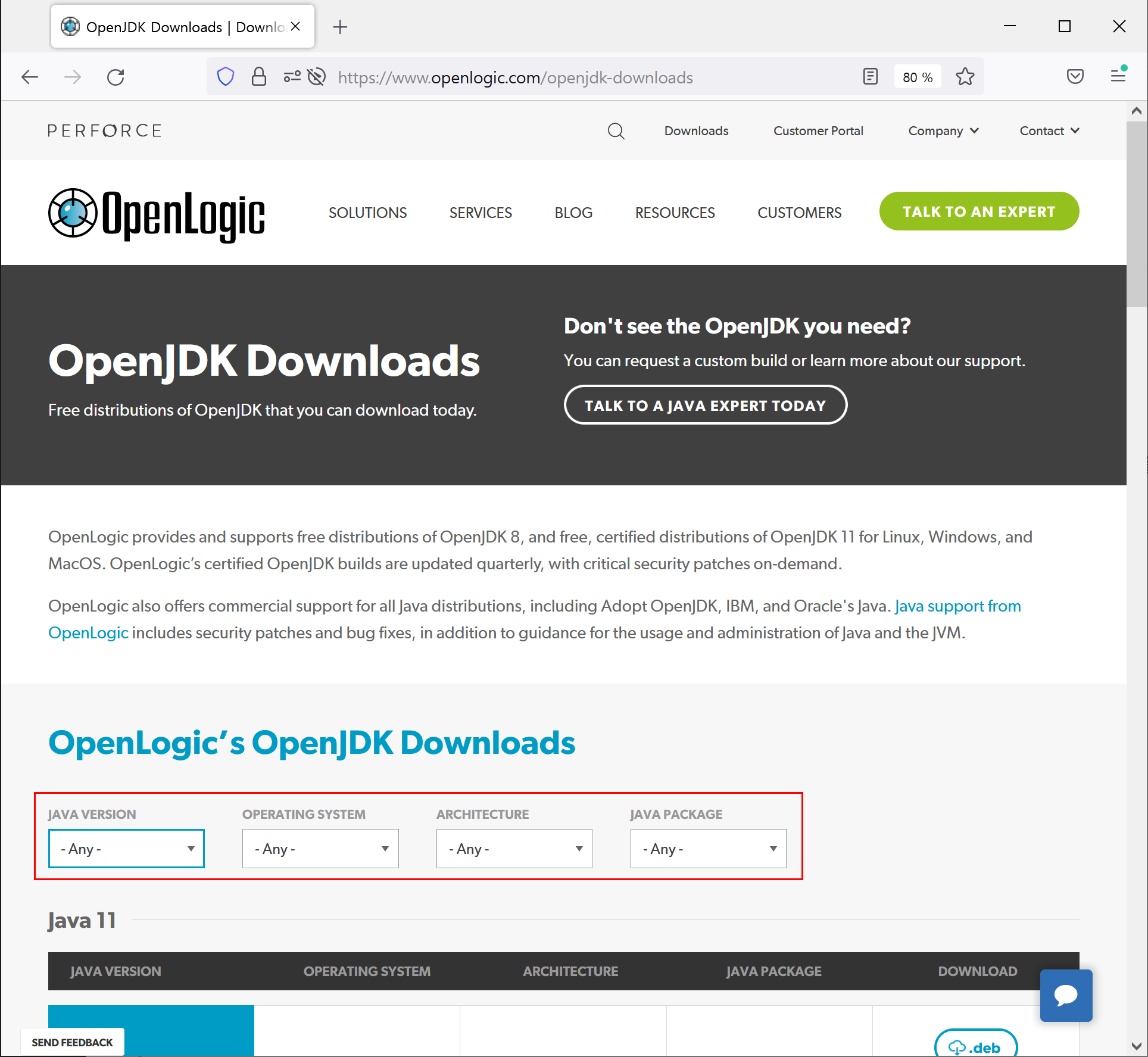
Task: Follow the Java support from OpenLogic link
Action: tap(957, 606)
